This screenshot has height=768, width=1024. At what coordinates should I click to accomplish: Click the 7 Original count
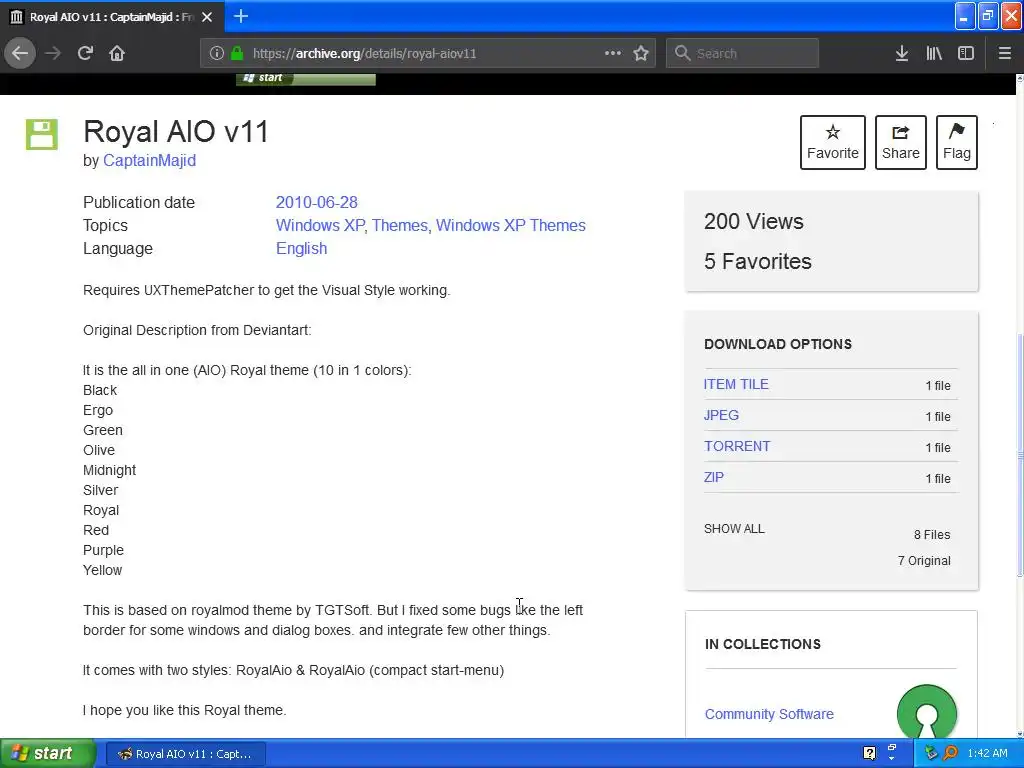pos(924,561)
